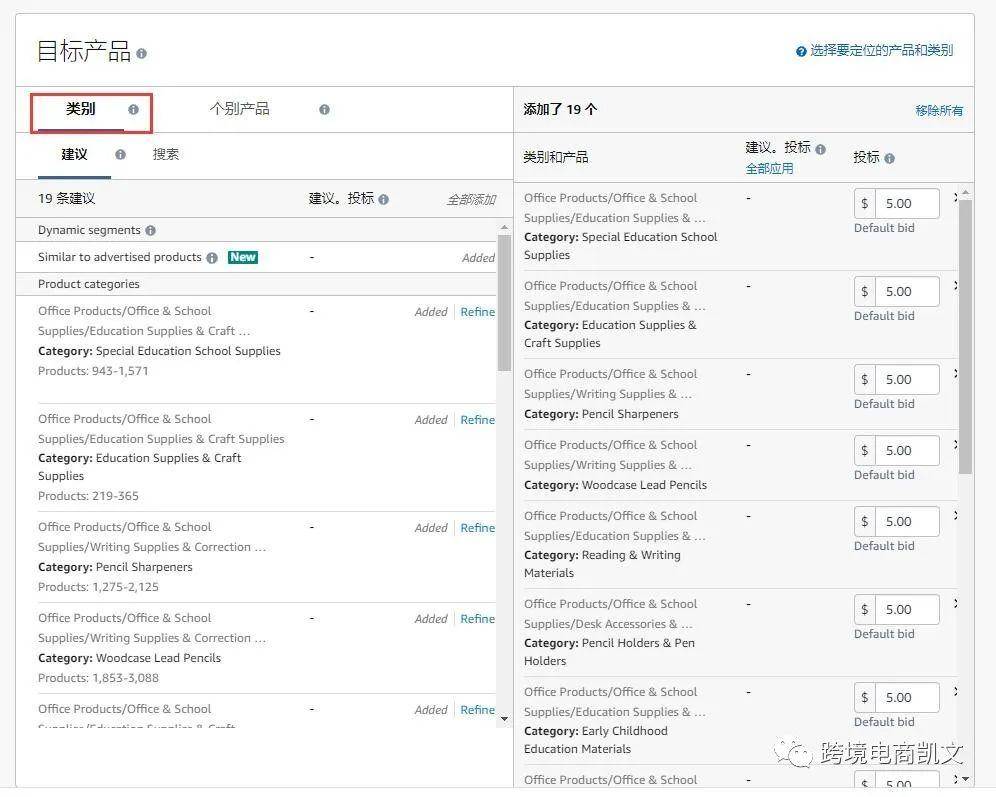
Task: Switch to the 个别产品 tab
Action: 239,109
